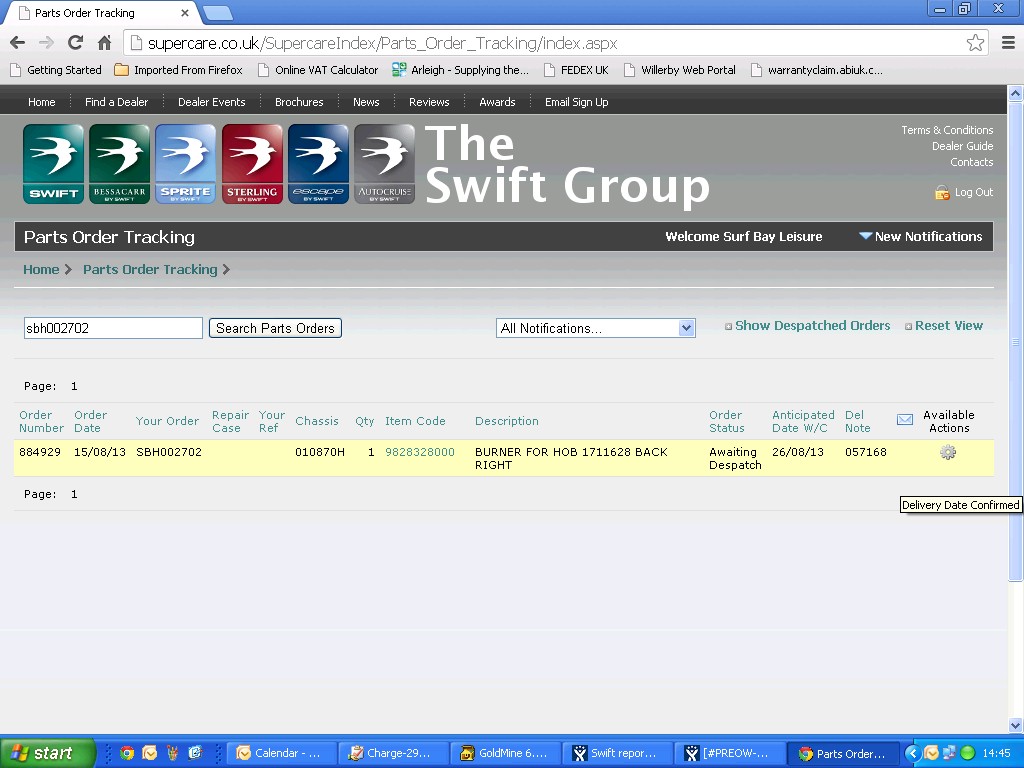Open the Windows start button
This screenshot has height=768, width=1024.
pyautogui.click(x=47, y=753)
